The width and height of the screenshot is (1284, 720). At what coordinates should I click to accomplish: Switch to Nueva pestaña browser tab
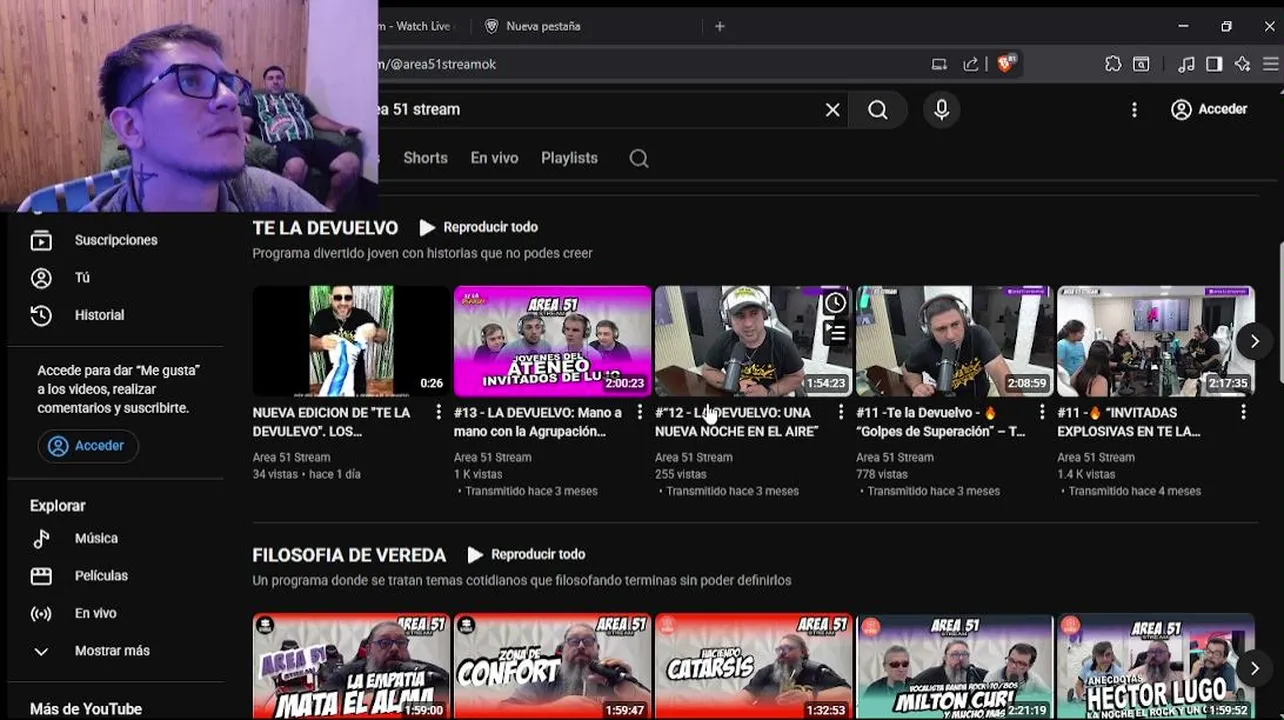click(543, 26)
